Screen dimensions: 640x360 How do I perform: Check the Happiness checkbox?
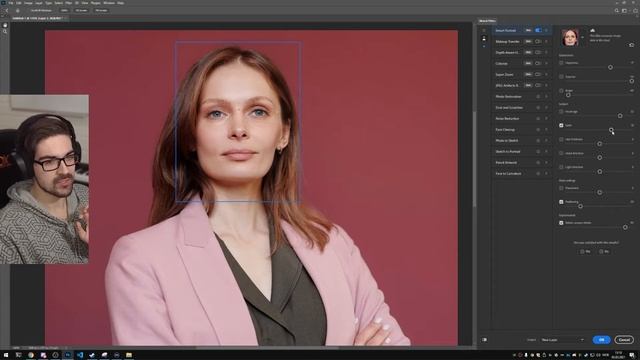[x=561, y=63]
